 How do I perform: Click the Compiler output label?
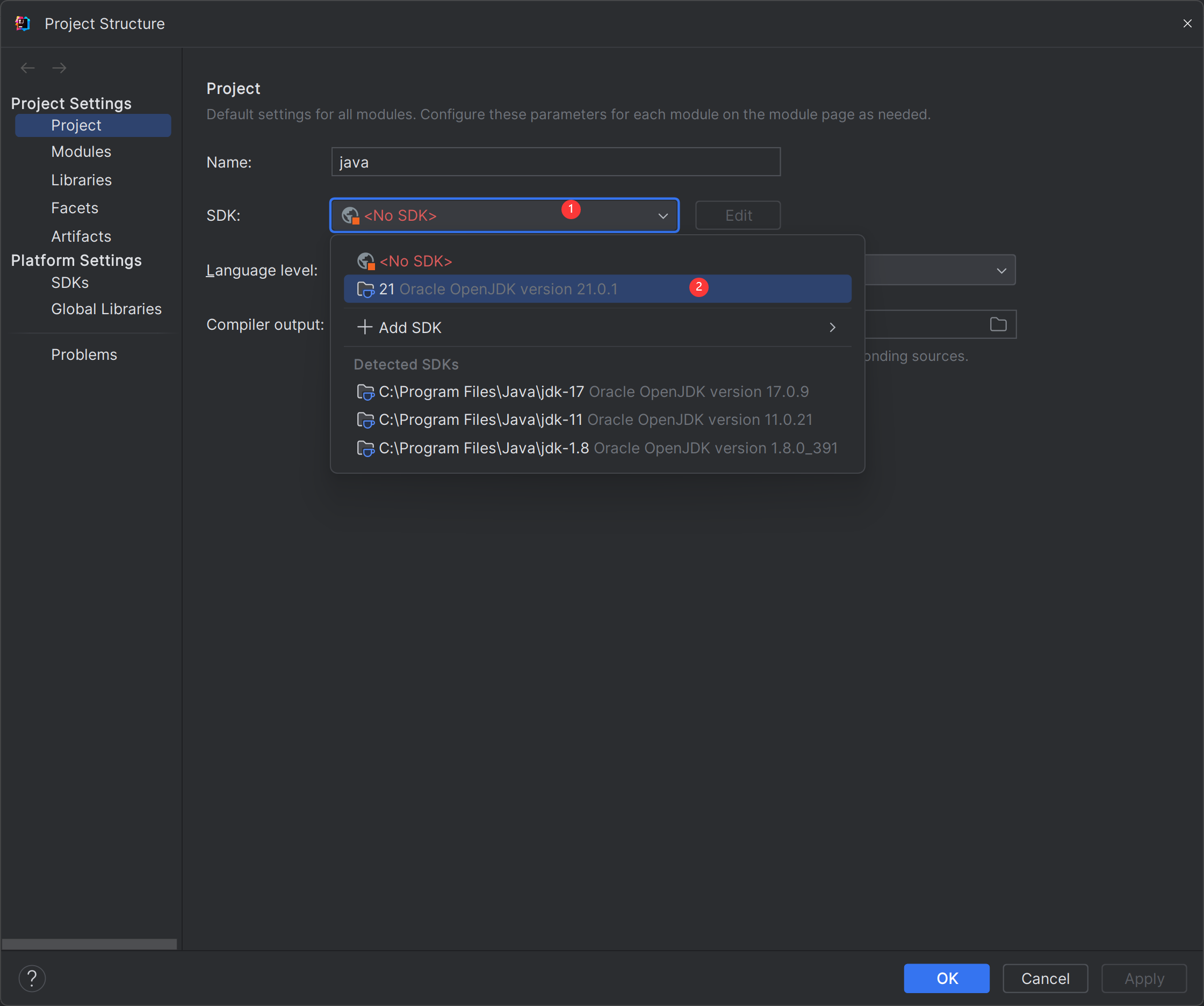pos(265,324)
